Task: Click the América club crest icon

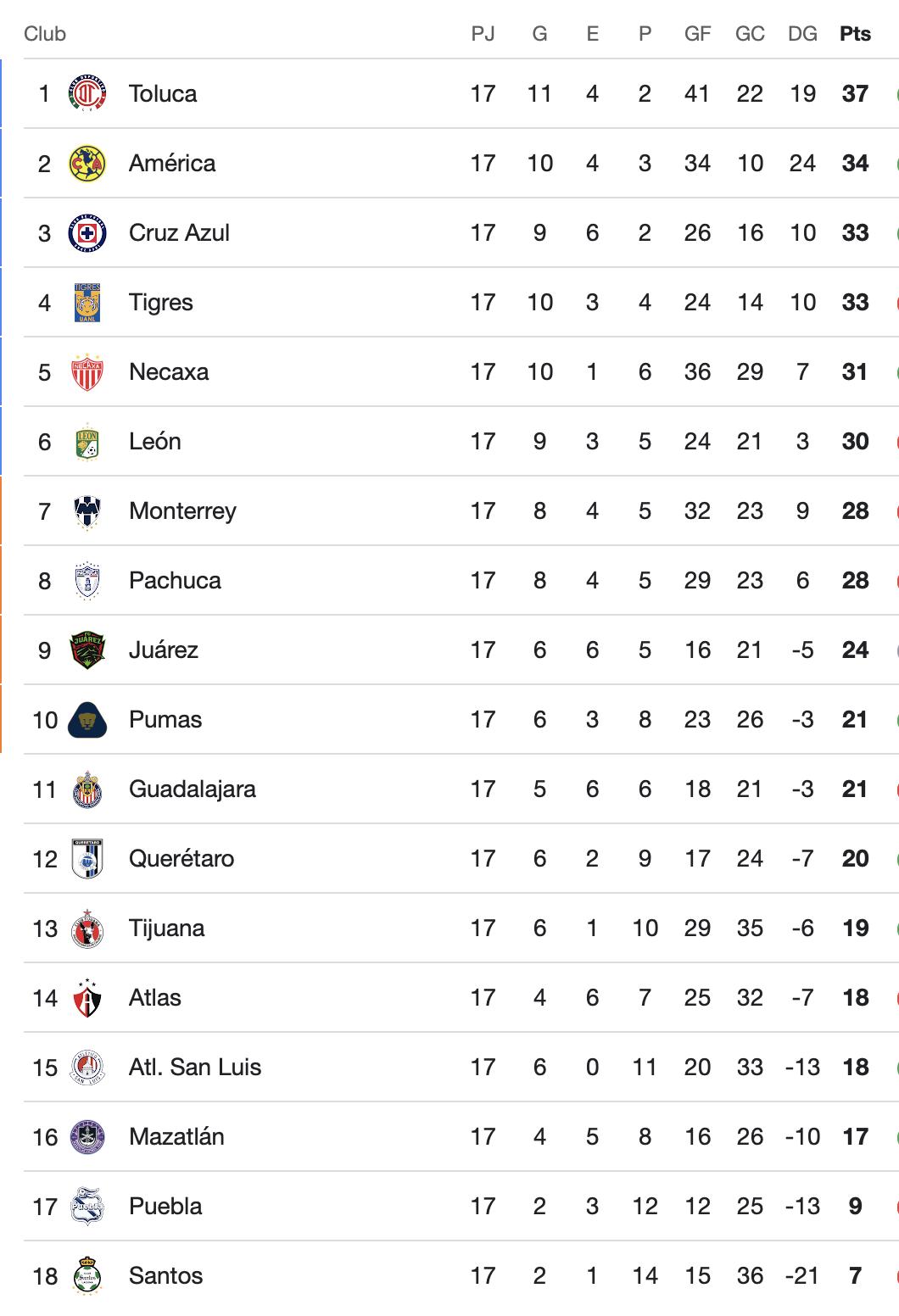Action: tap(87, 164)
